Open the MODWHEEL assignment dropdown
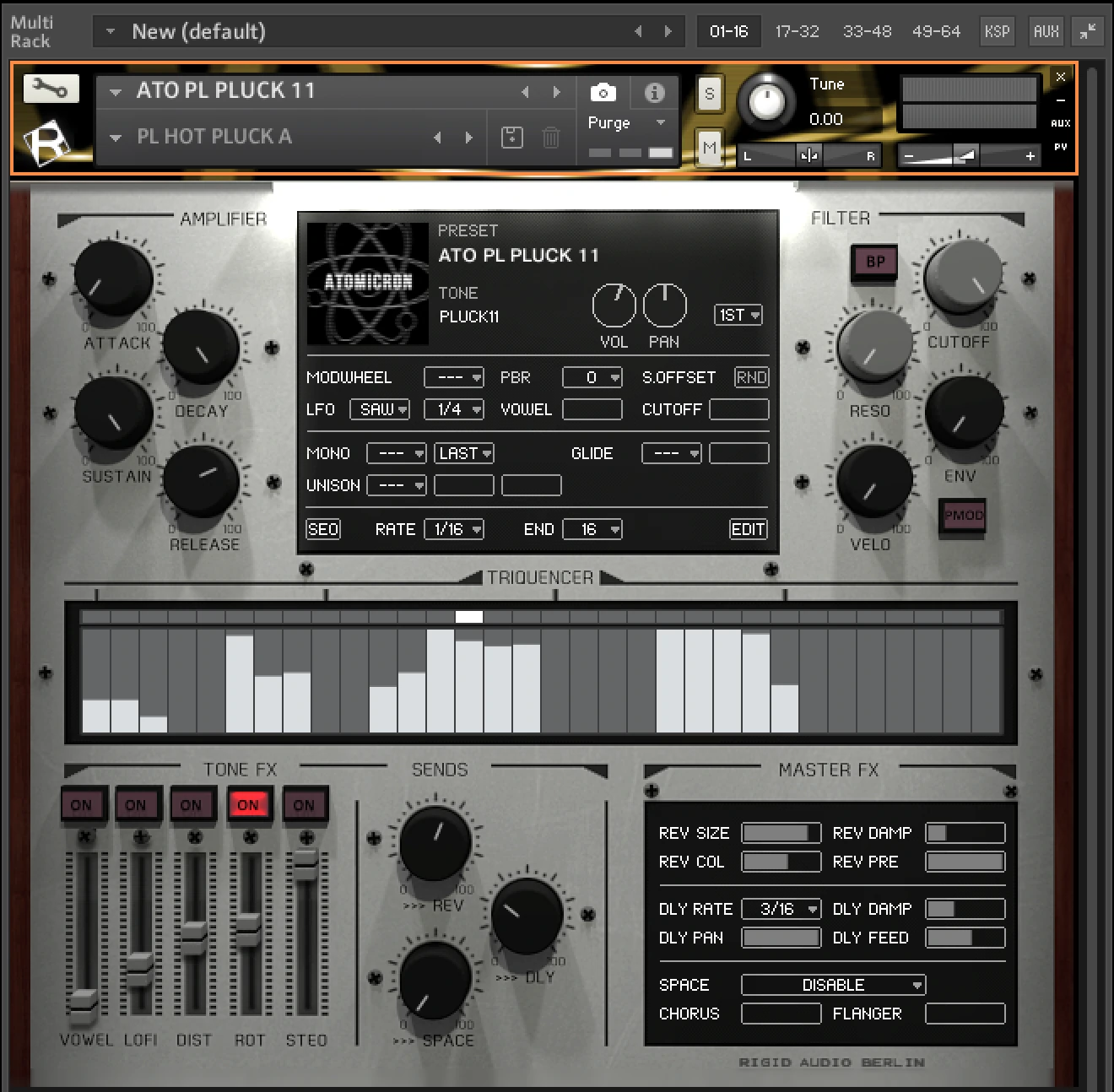1114x1092 pixels. (x=453, y=377)
